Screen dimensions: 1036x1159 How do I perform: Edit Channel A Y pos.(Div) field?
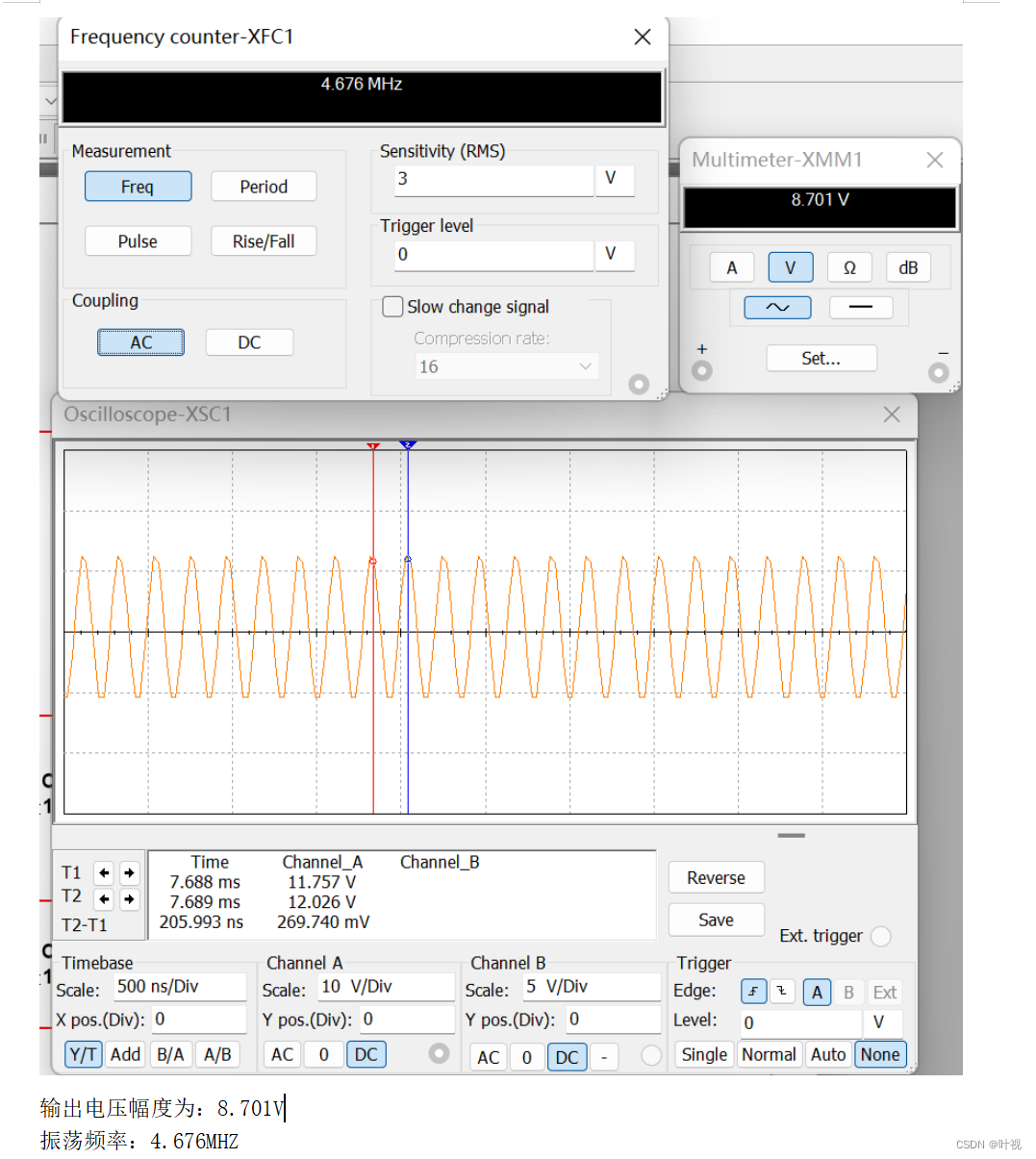(x=408, y=1020)
